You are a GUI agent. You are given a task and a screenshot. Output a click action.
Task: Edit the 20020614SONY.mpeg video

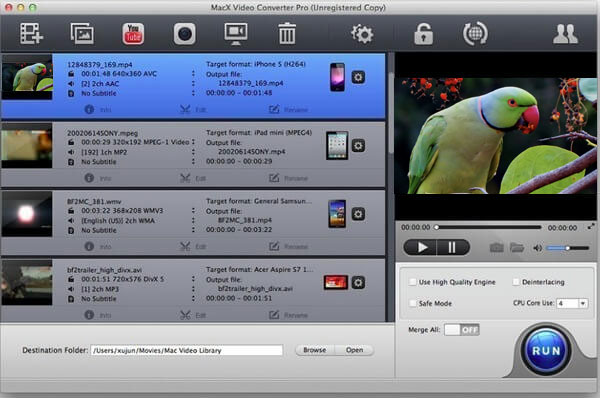coord(193,178)
